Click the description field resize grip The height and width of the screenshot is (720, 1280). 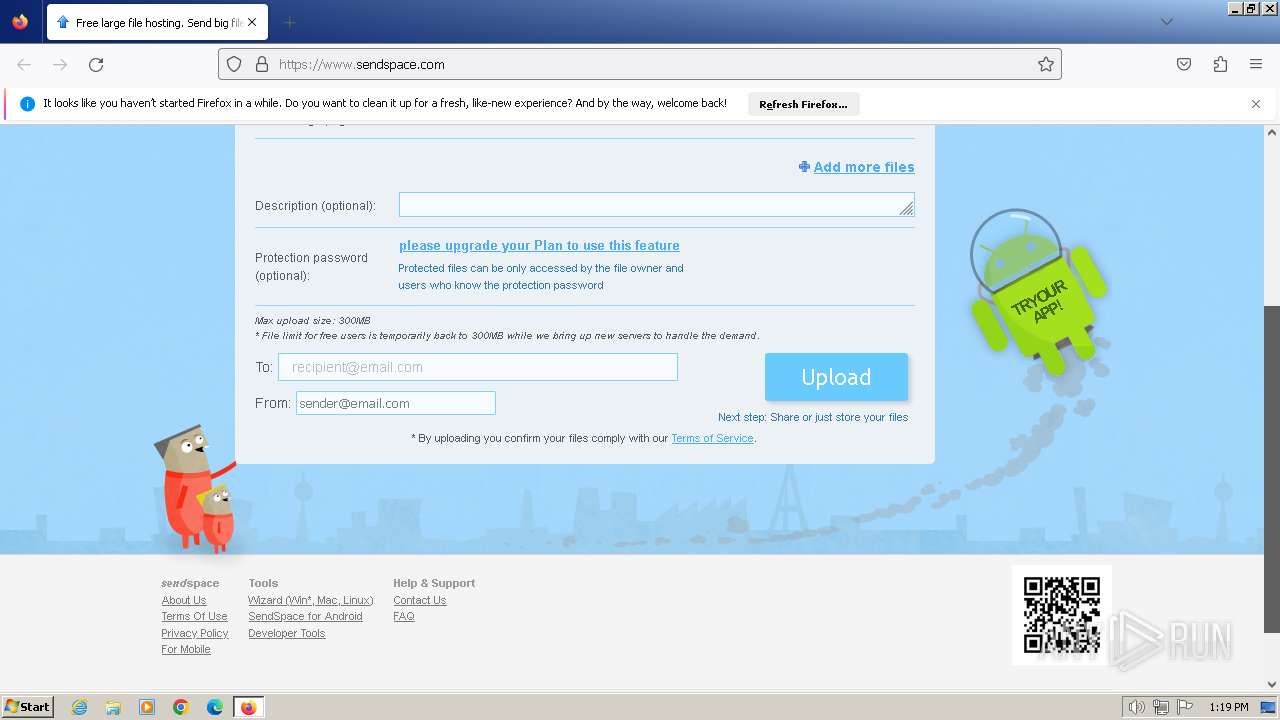(x=906, y=208)
